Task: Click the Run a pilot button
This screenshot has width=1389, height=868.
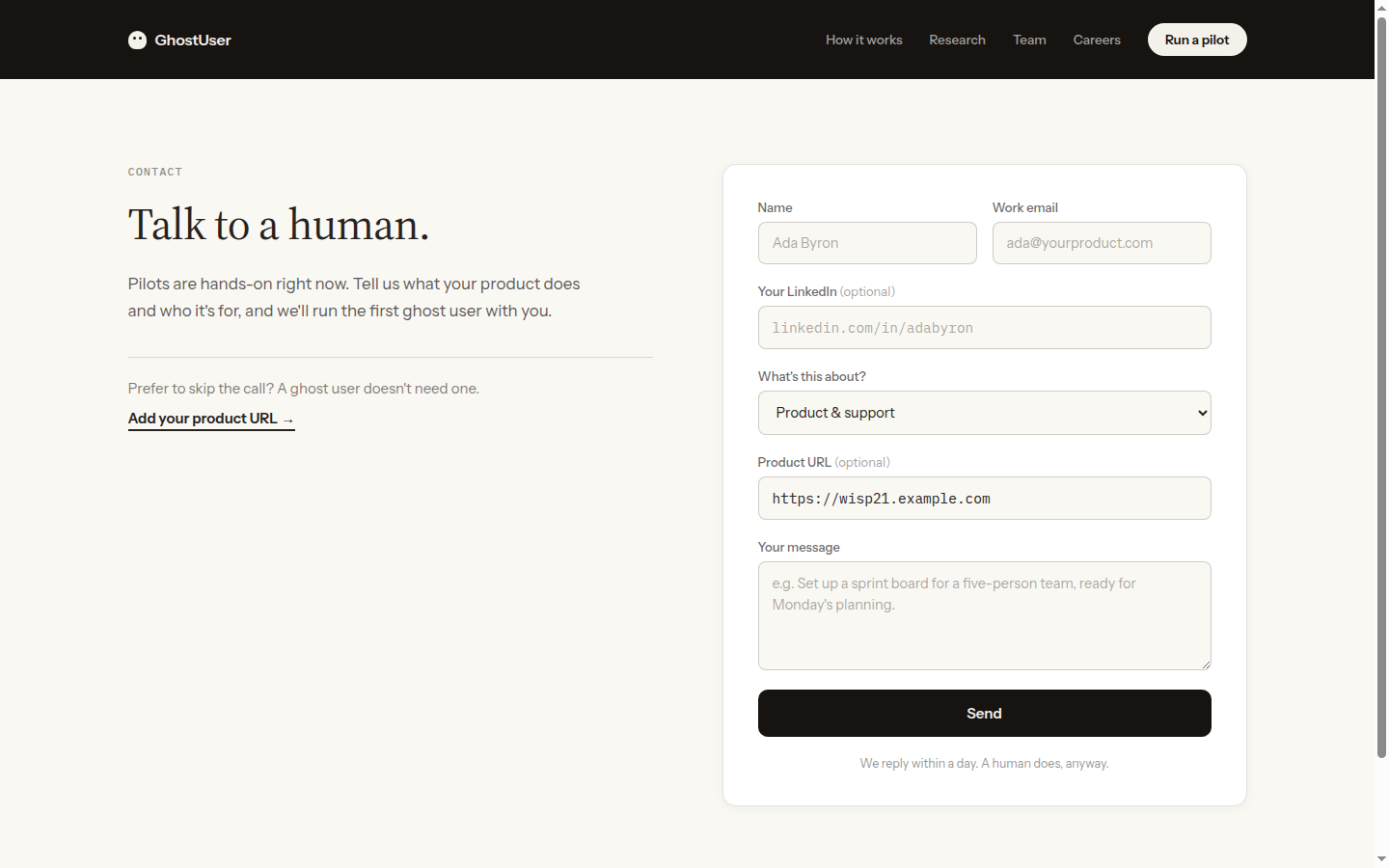Action: [1197, 40]
